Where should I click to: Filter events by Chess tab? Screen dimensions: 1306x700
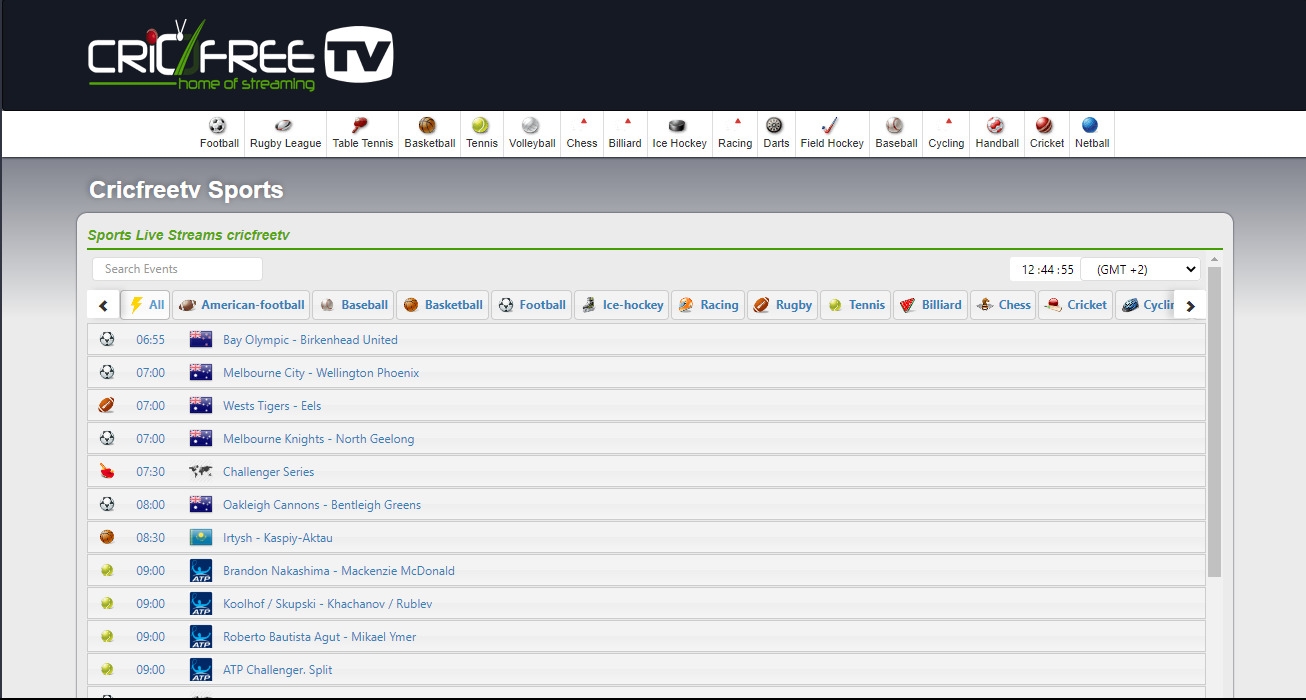(x=1003, y=305)
